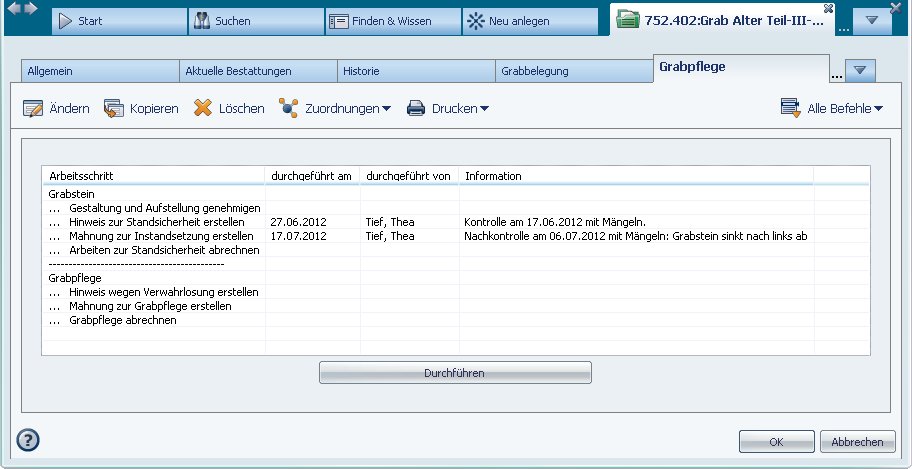Click the Drucken printer icon

(416, 108)
